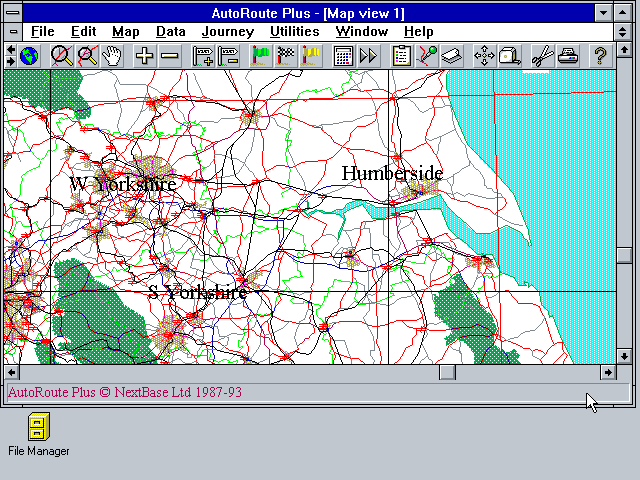Open the Edit menu
Screen dimensions: 640x480
click(x=83, y=31)
